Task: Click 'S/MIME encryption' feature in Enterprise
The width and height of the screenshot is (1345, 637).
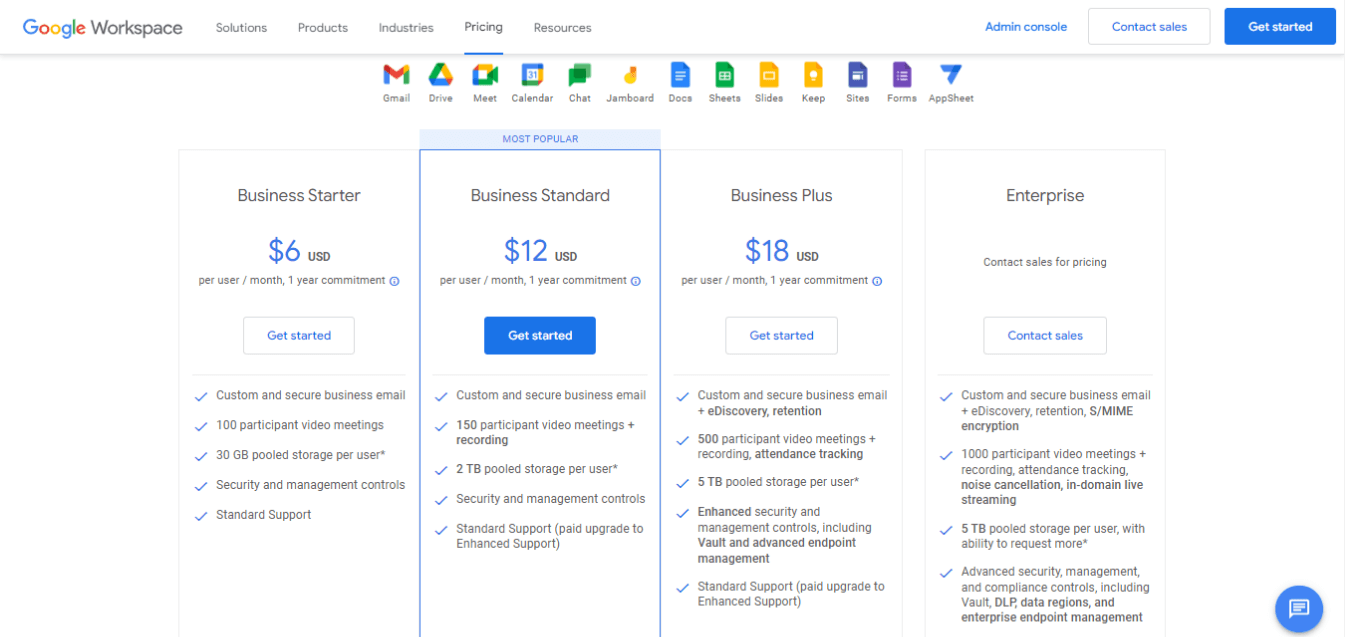Action: point(1047,419)
